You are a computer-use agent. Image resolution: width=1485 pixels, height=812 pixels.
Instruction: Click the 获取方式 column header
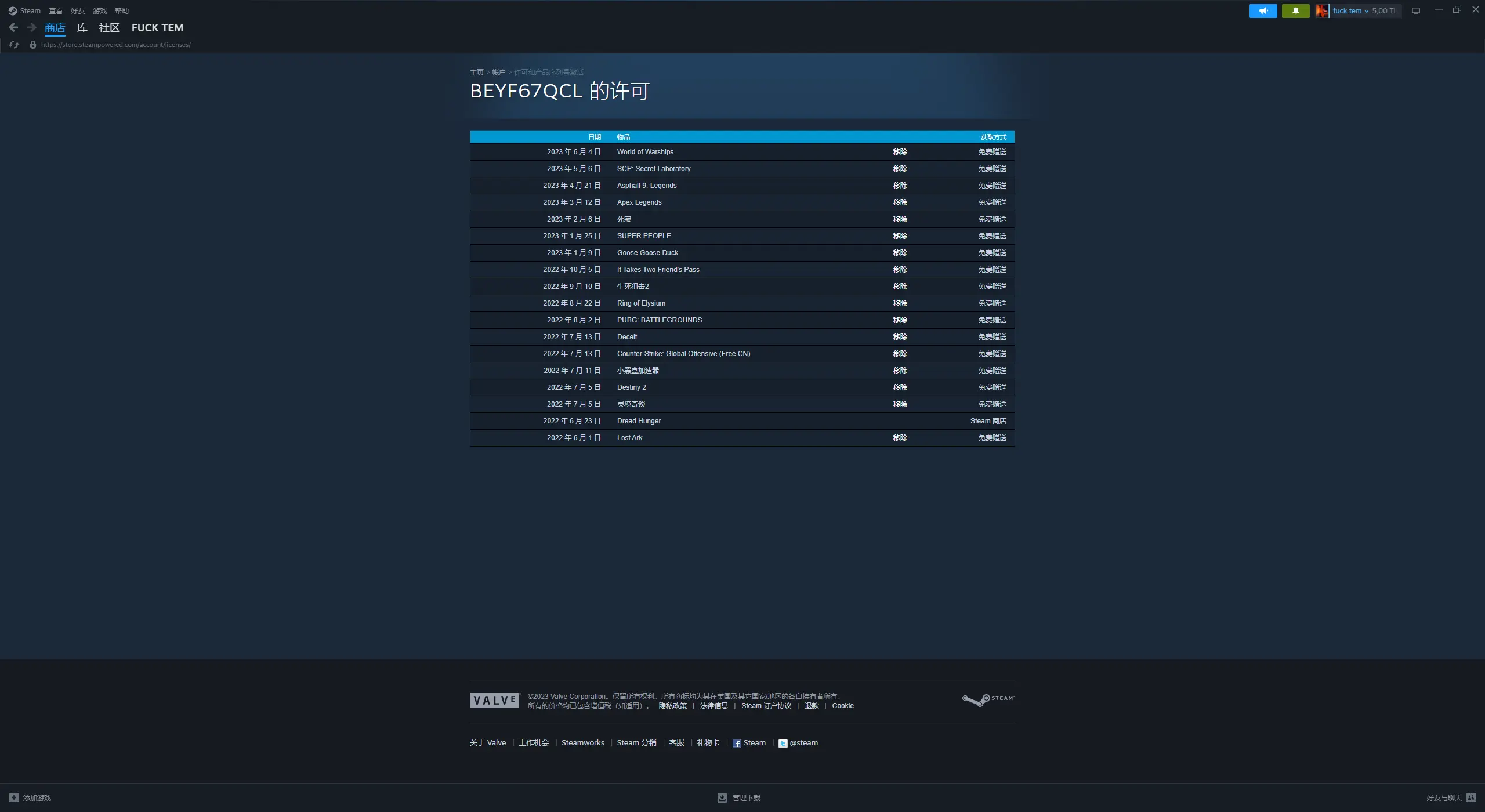coord(994,137)
